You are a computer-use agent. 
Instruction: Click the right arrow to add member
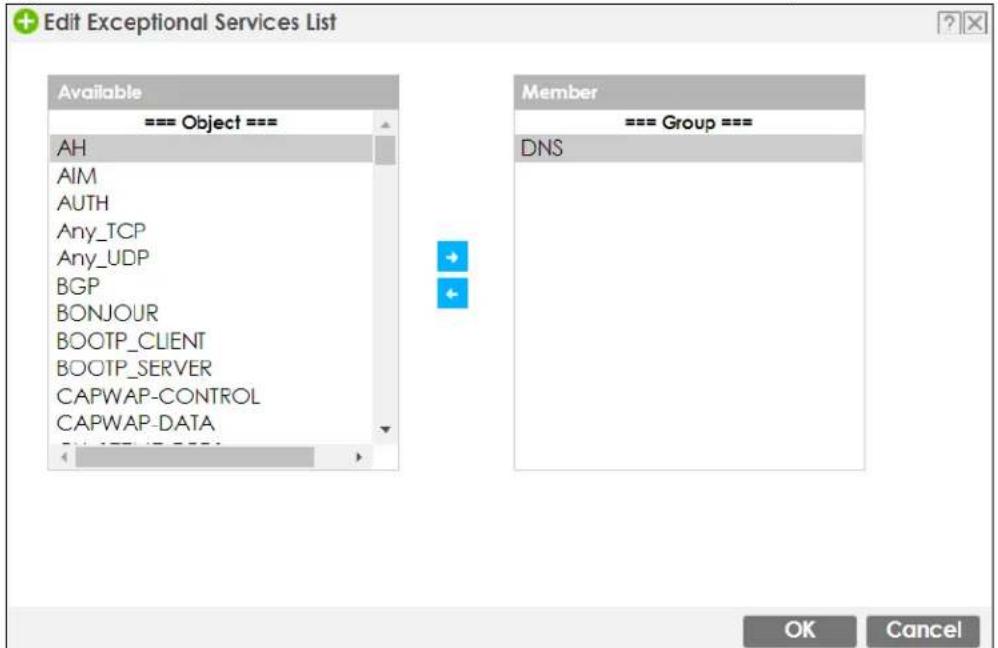click(x=452, y=257)
